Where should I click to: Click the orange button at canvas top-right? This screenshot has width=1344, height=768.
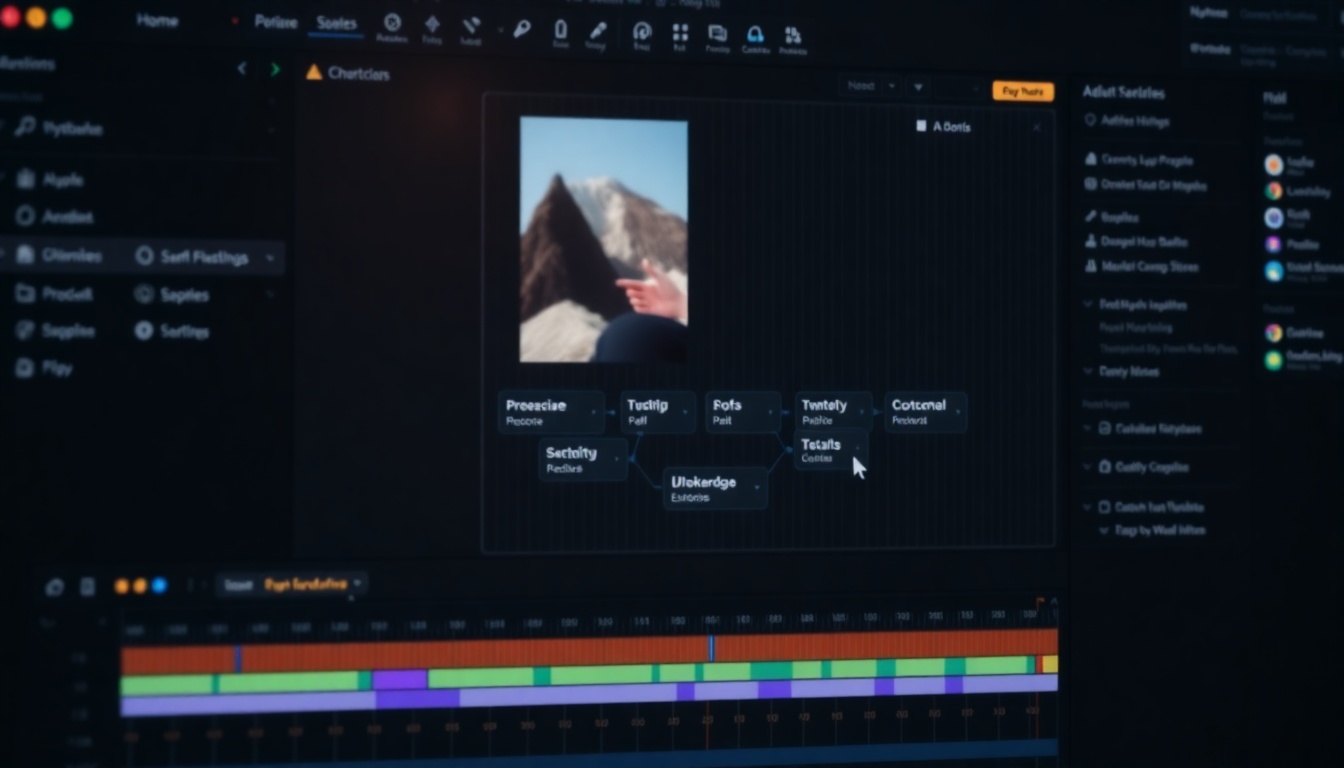pos(1022,91)
